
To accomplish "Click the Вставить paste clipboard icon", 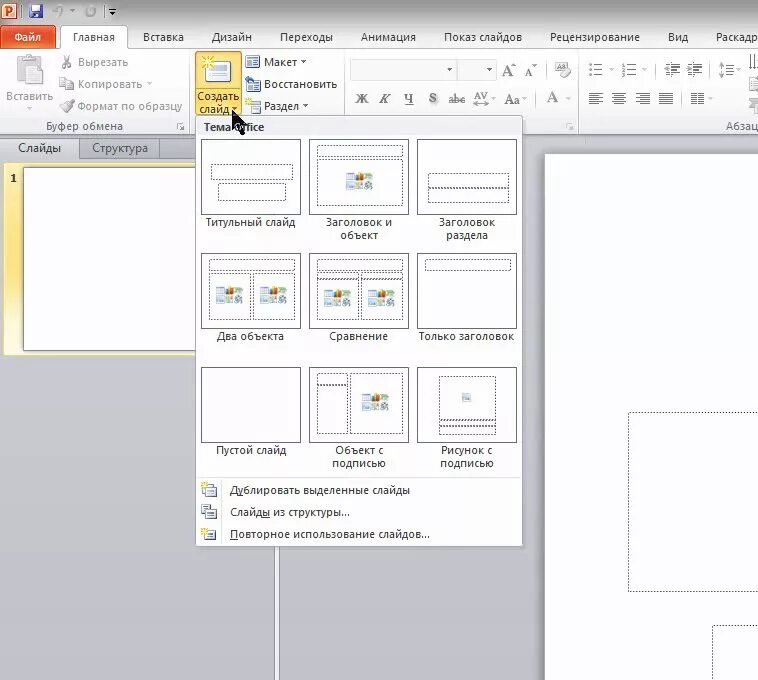I will coord(29,71).
